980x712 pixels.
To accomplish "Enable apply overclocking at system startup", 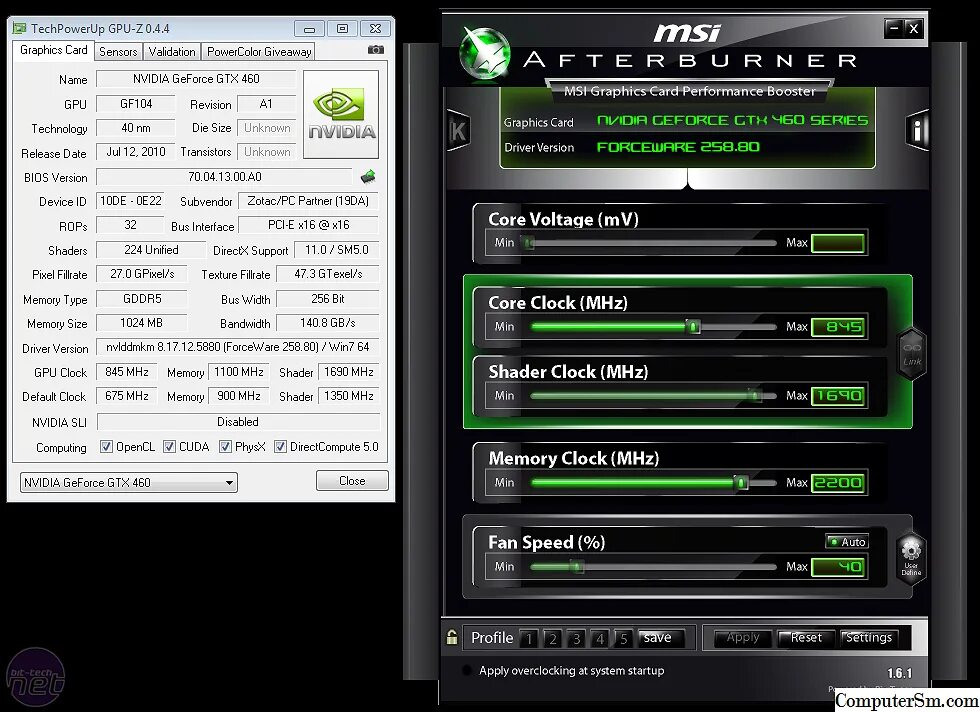I will click(466, 670).
